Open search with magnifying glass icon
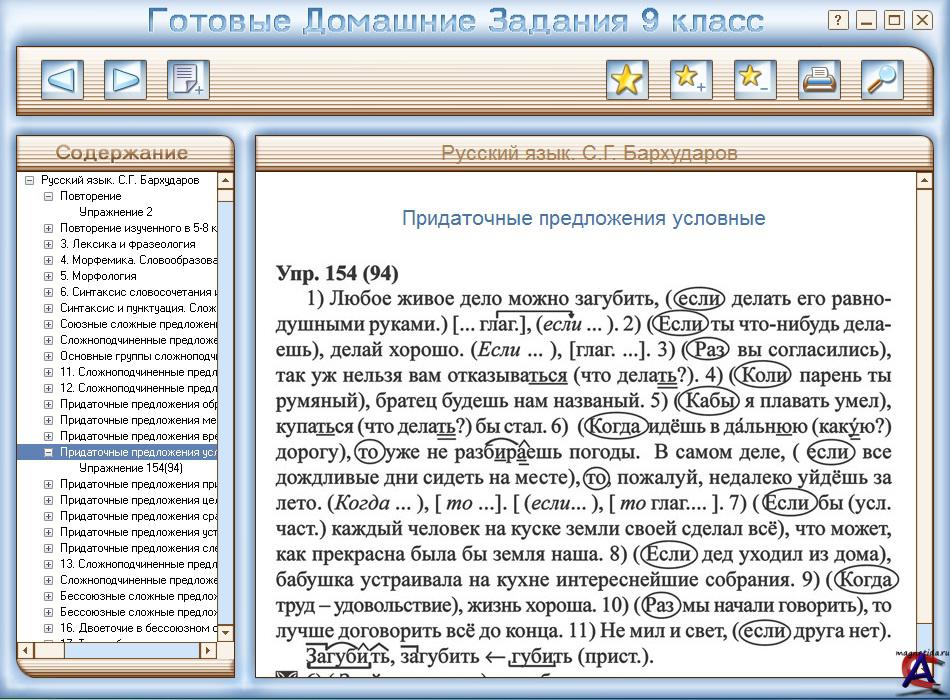 coord(882,80)
